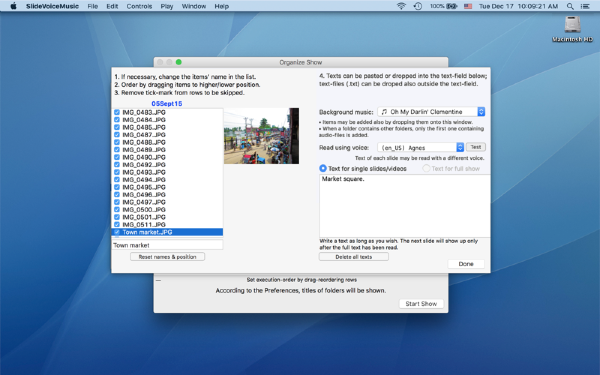Select the Macintosh HD desktop drive
Viewport: 600px width, 375px height.
click(x=572, y=29)
